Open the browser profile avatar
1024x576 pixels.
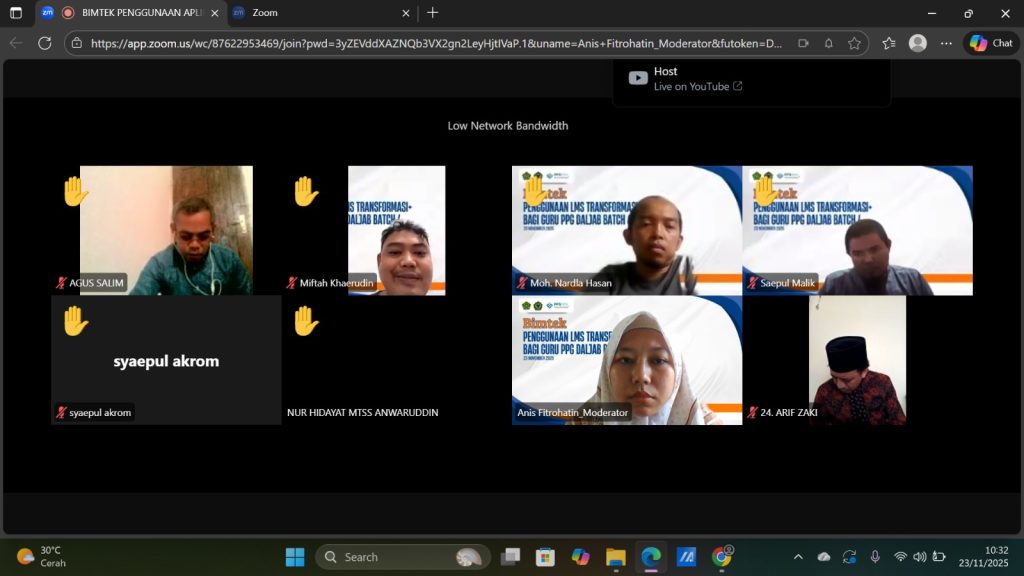[x=917, y=43]
